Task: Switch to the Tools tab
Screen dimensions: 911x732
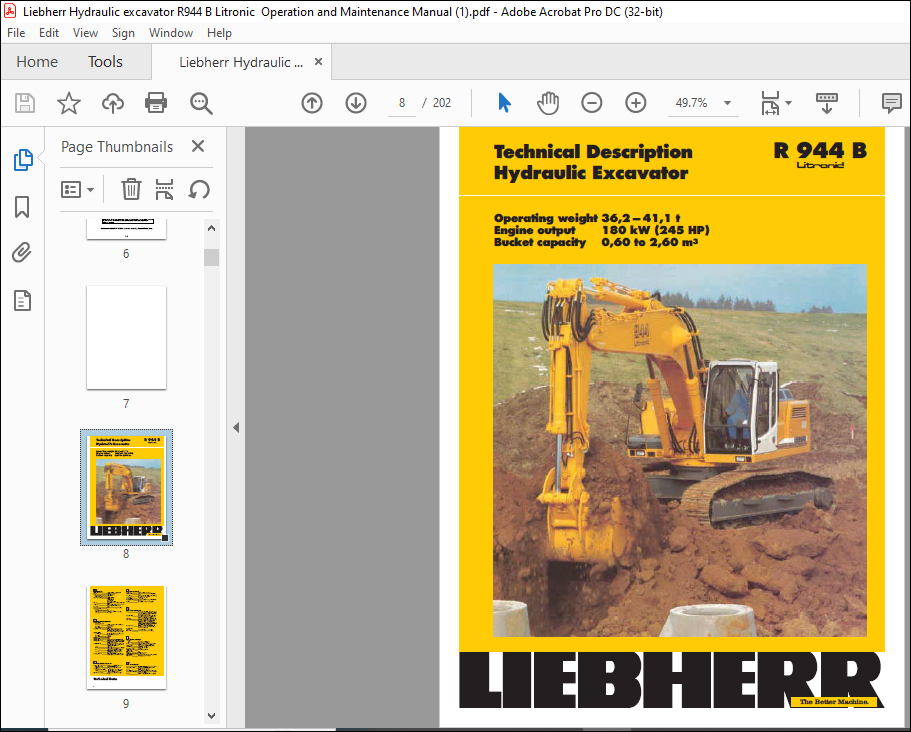Action: (x=105, y=62)
